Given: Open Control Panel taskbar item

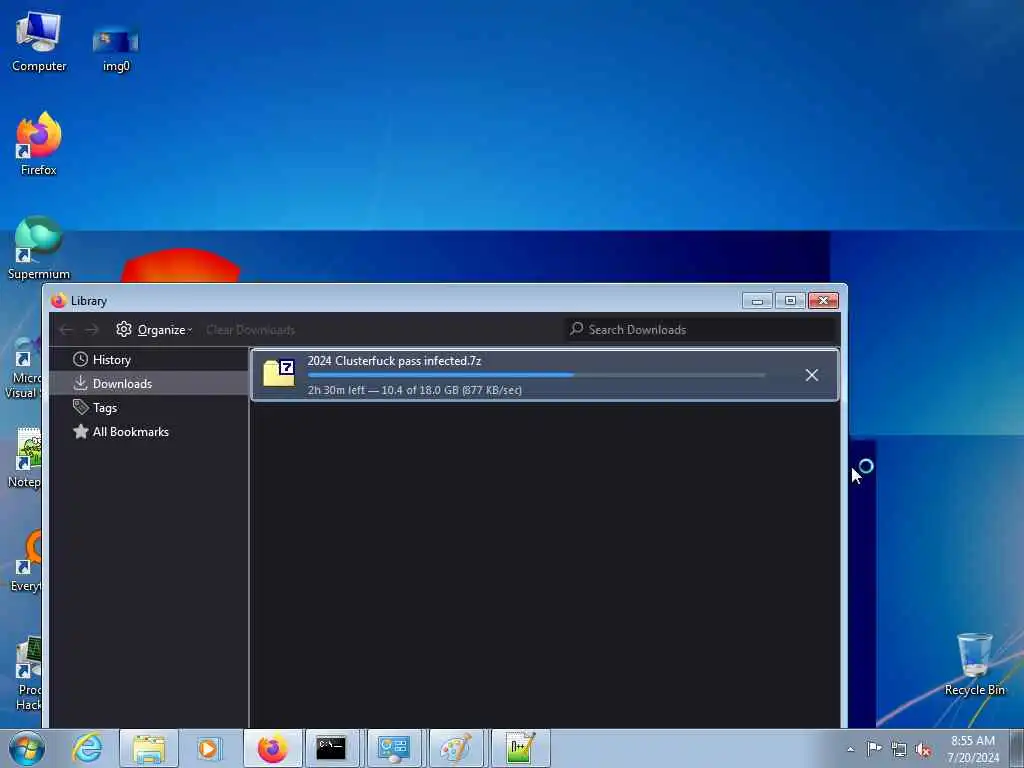Looking at the screenshot, I should 394,748.
